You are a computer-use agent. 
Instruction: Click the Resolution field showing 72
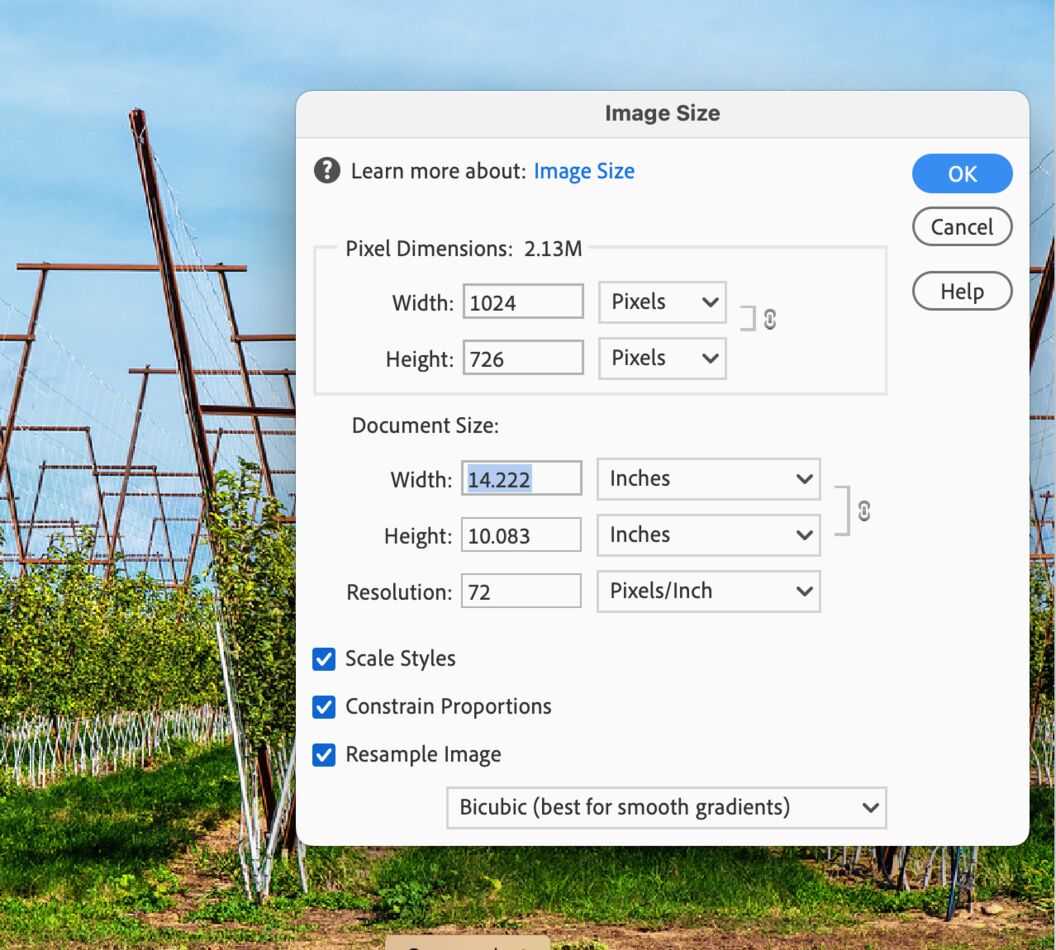click(520, 590)
